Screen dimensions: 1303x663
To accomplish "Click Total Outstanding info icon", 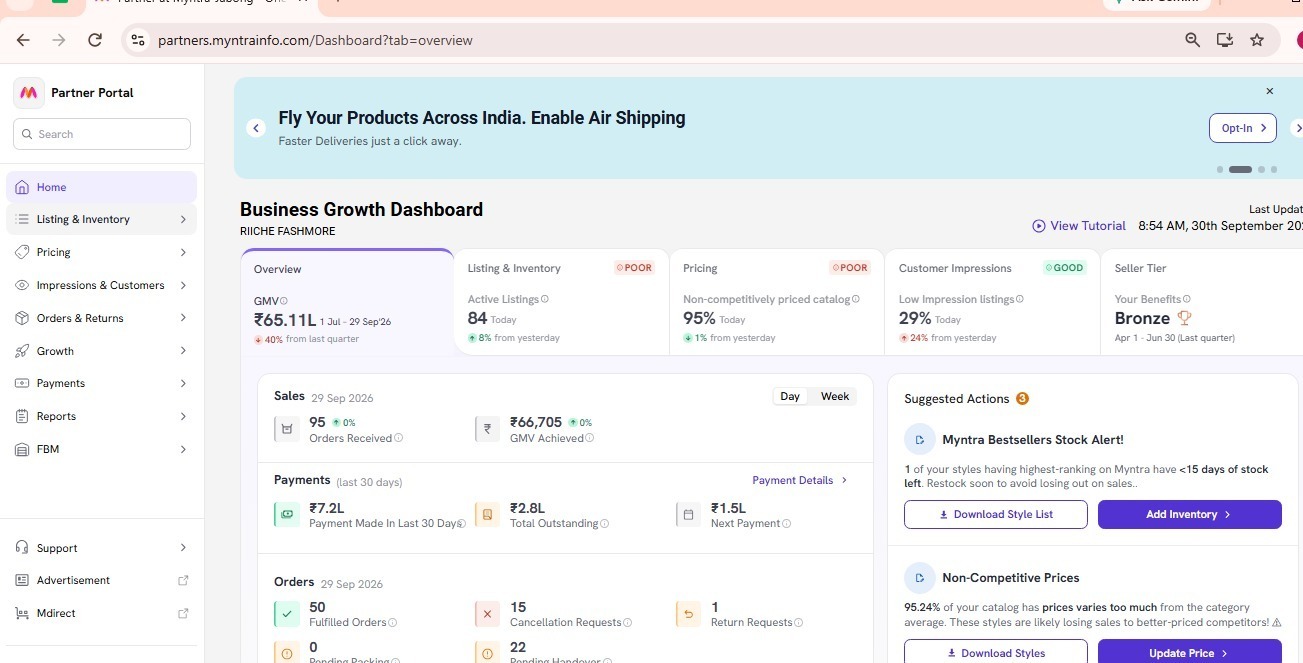I will click(x=605, y=523).
